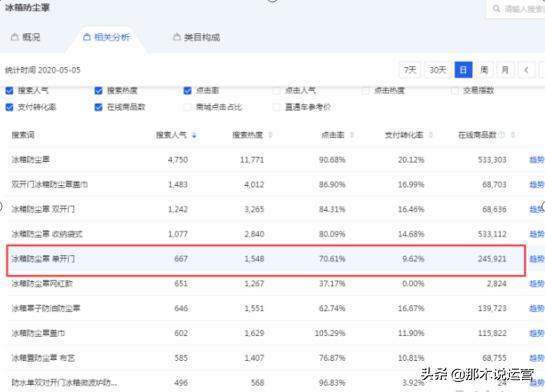The height and width of the screenshot is (392, 545).
Task: Uncheck the 搜索热度 checkbox
Action: (98, 91)
